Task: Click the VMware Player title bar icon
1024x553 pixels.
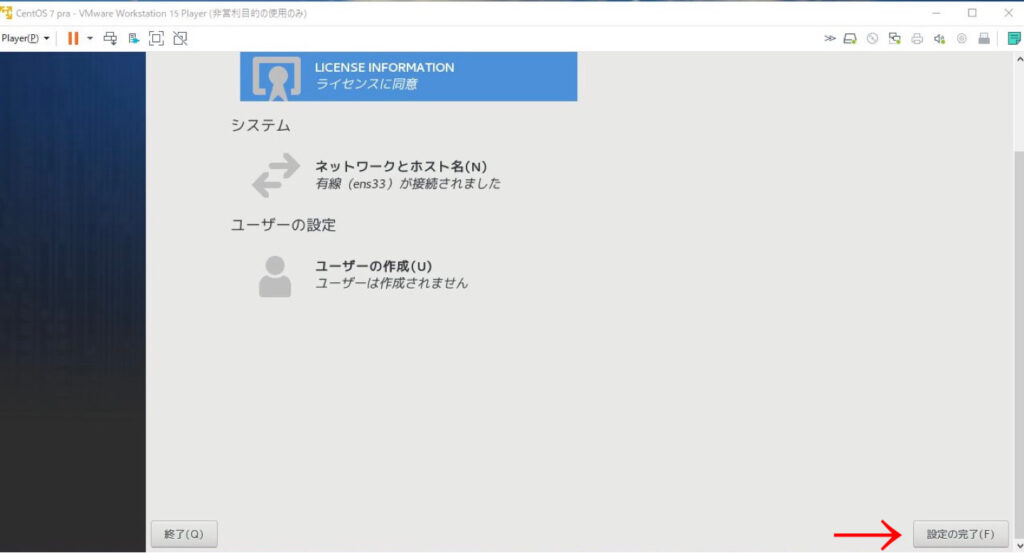Action: [7, 12]
